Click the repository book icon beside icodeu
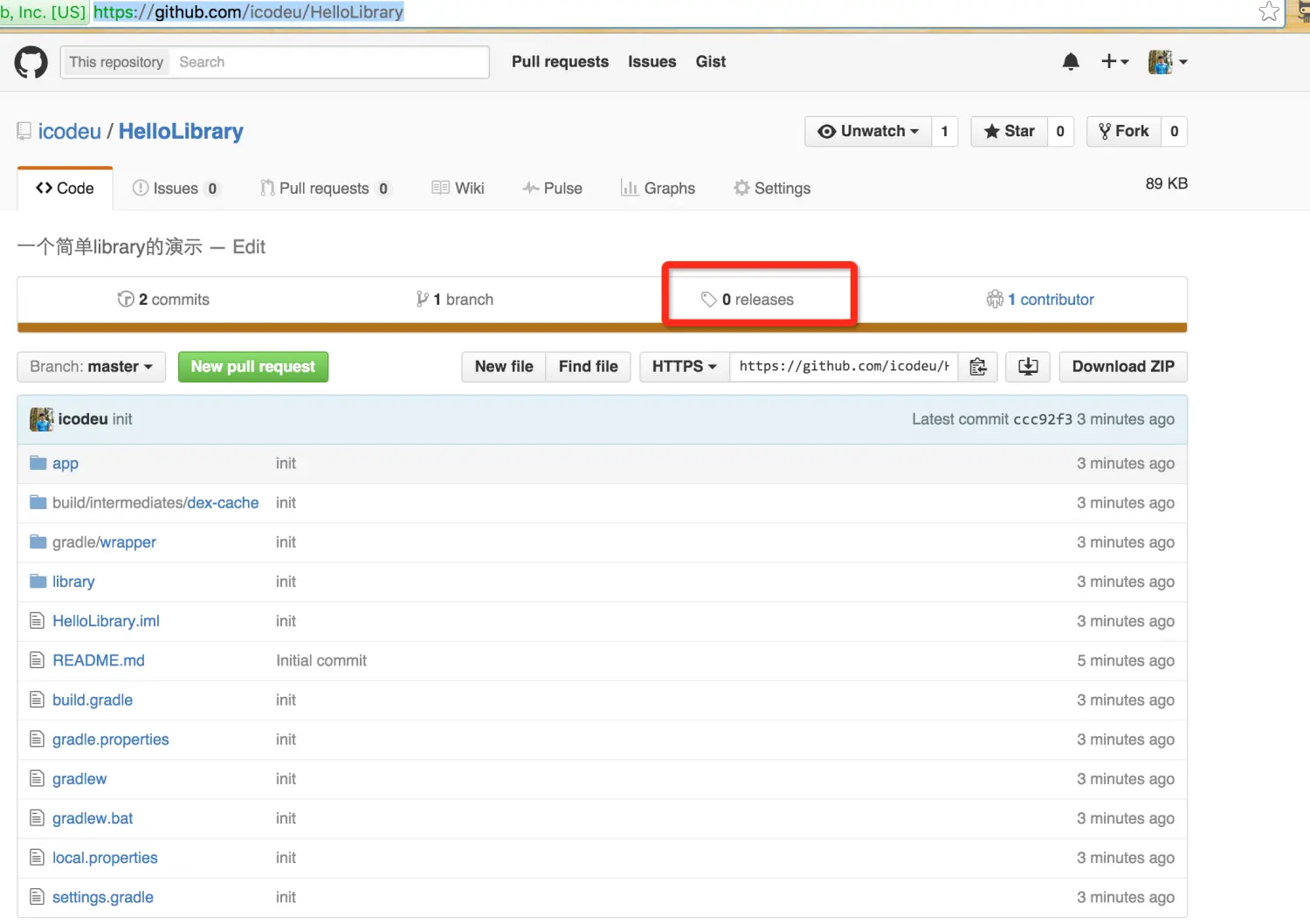The width and height of the screenshot is (1310, 924). (x=24, y=132)
